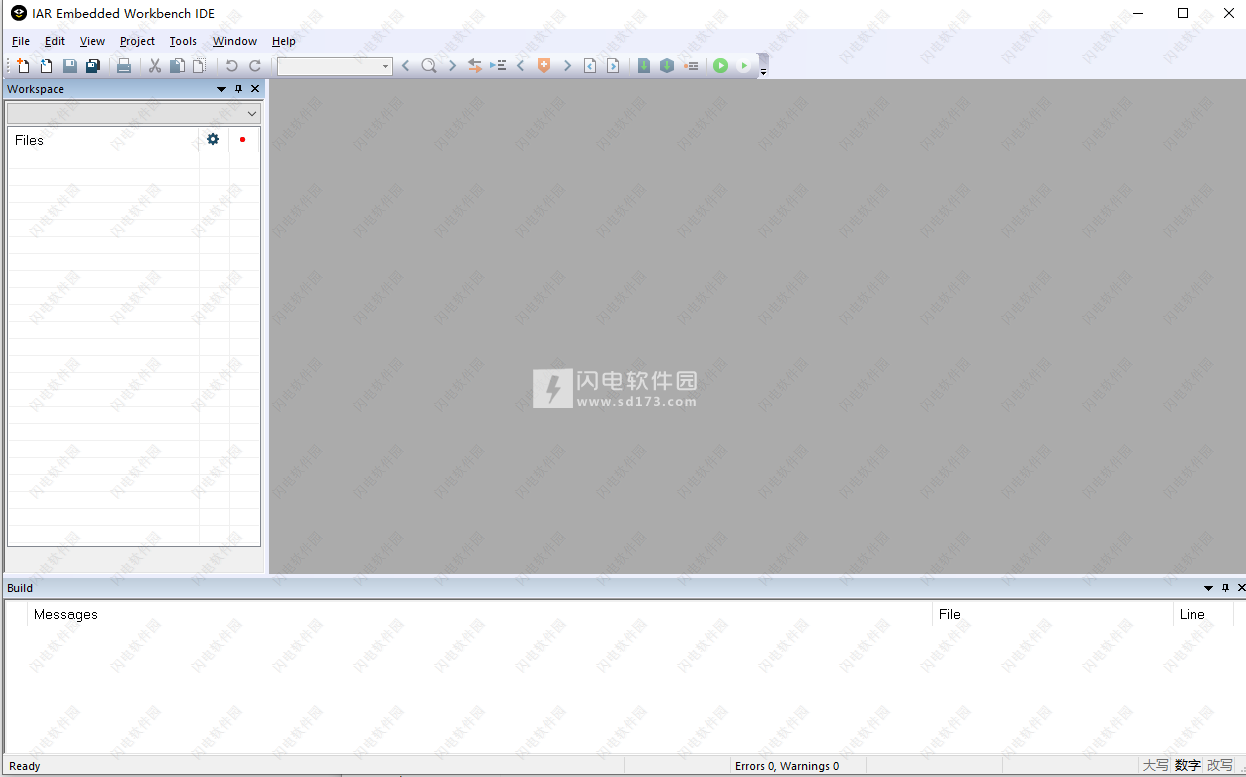Open the Build panel position menu arrow

pos(1208,588)
